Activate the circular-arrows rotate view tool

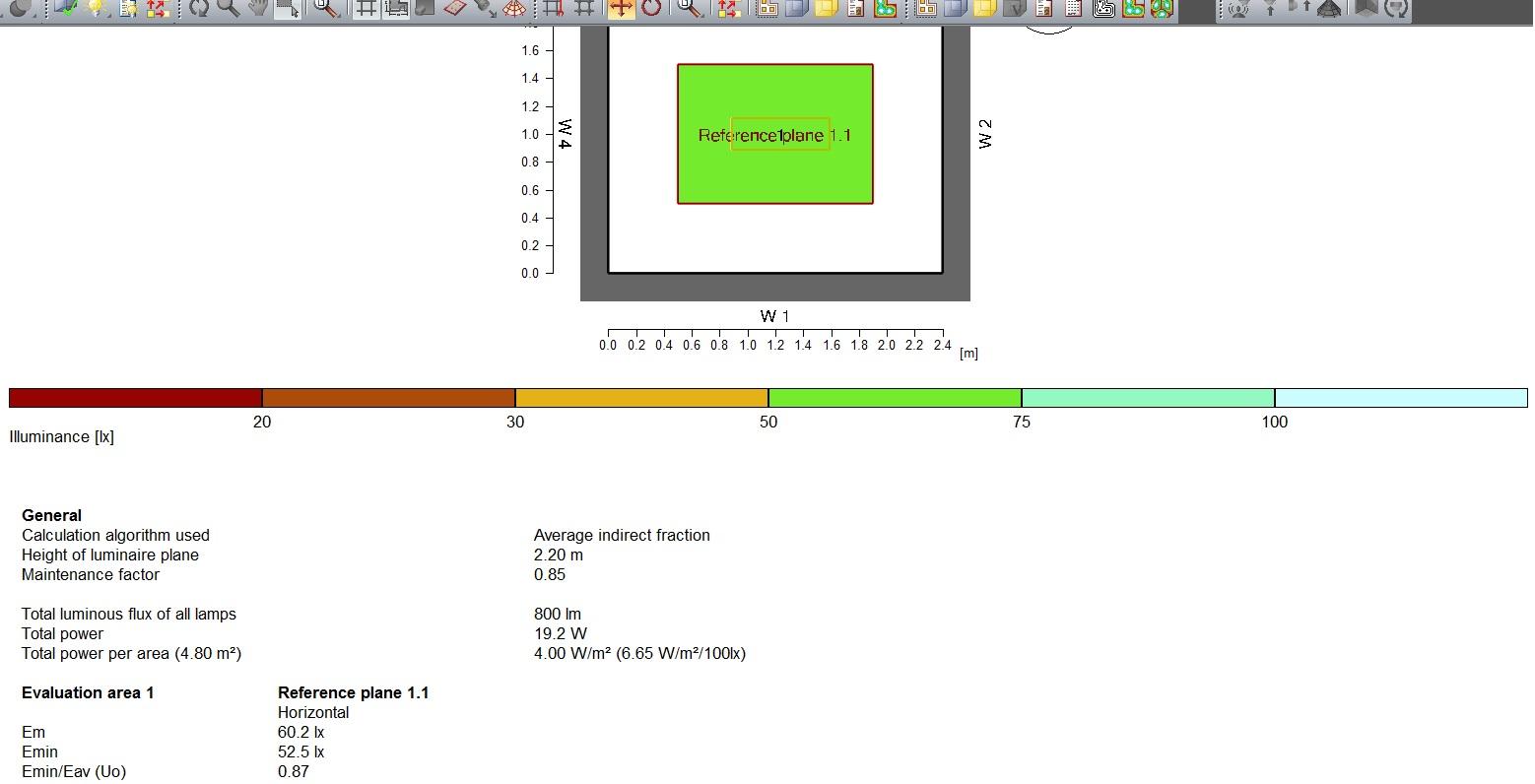tap(199, 8)
